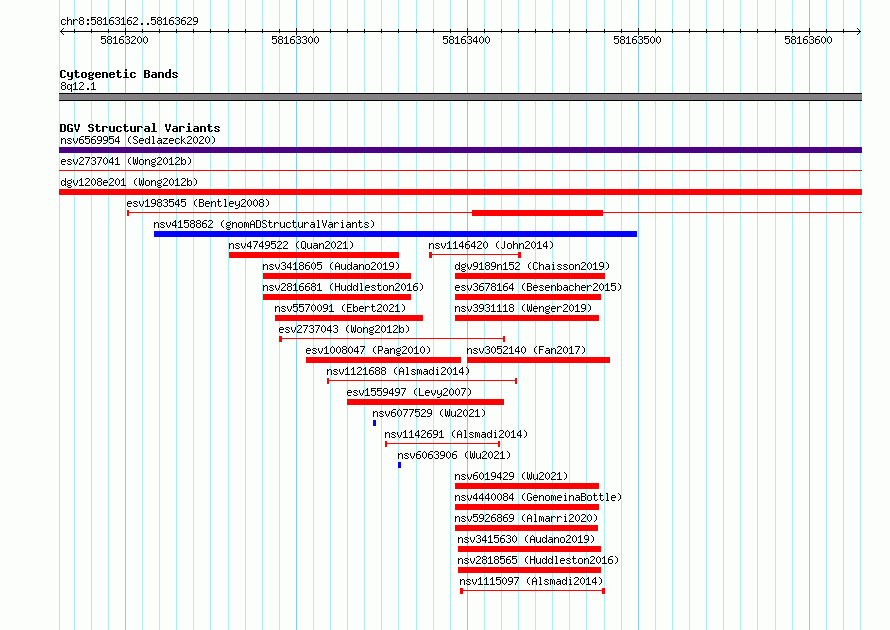Select the blue nsv4158862 gnomAD bar

pos(396,234)
